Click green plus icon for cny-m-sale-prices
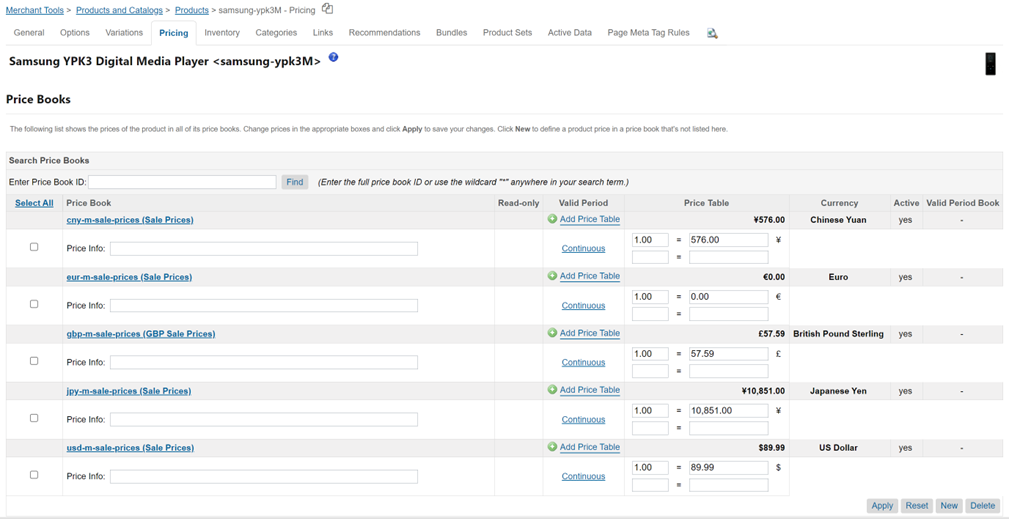This screenshot has width=1009, height=521. (x=552, y=219)
